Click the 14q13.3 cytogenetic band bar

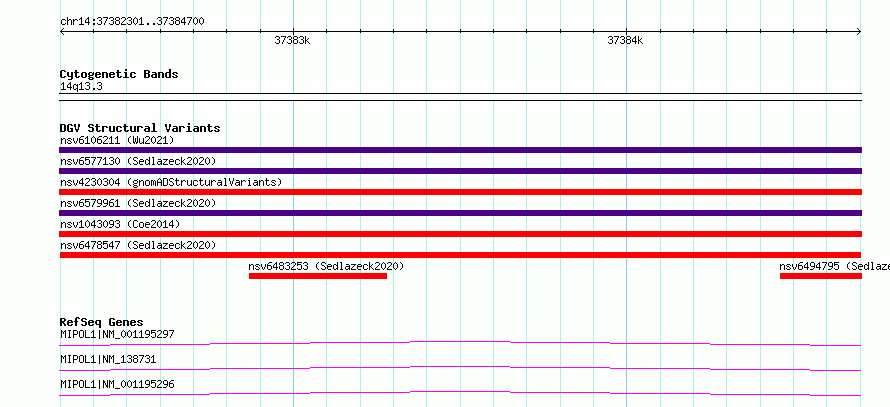[460, 97]
